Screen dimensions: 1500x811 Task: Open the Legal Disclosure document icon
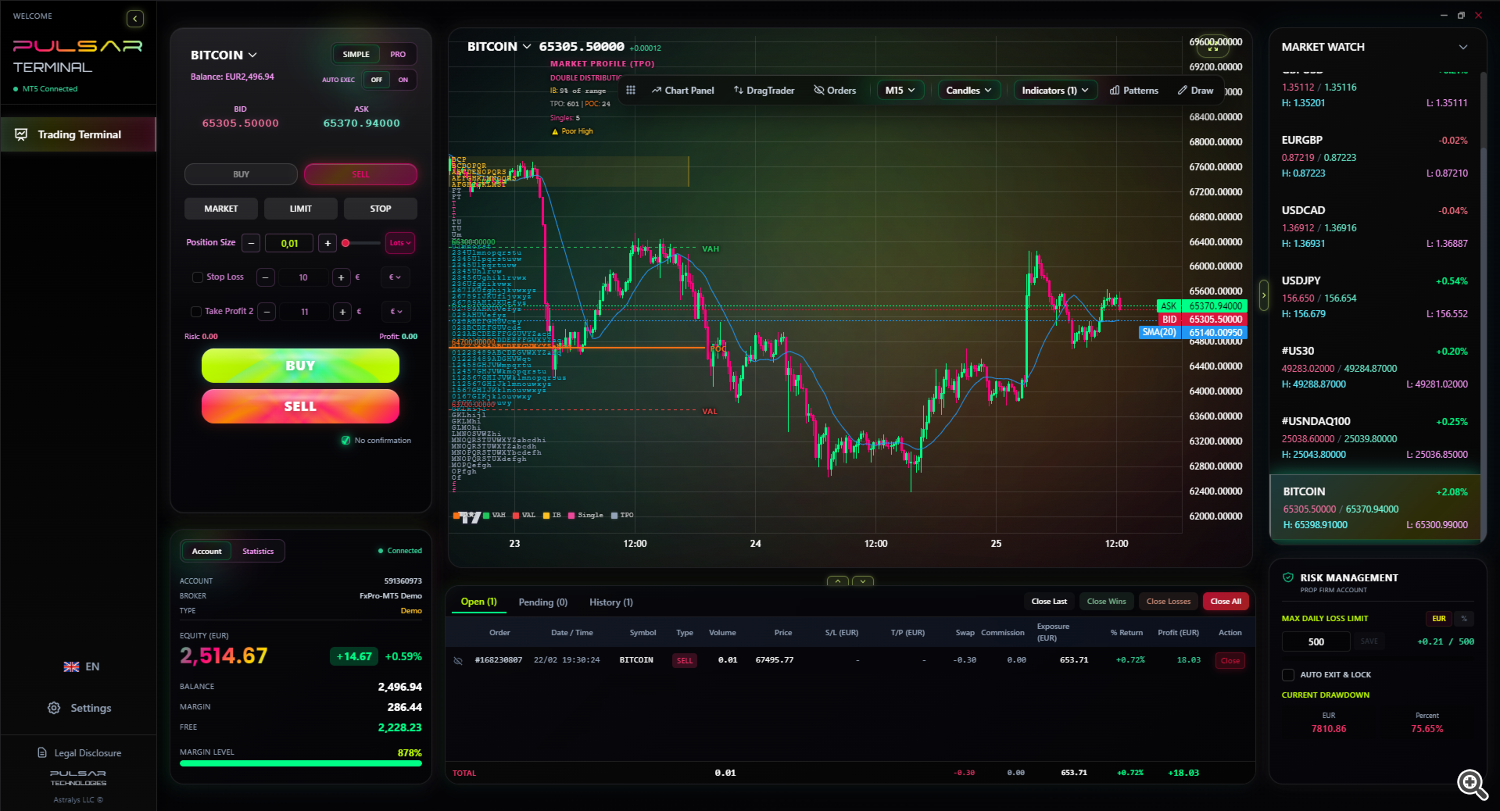(42, 753)
